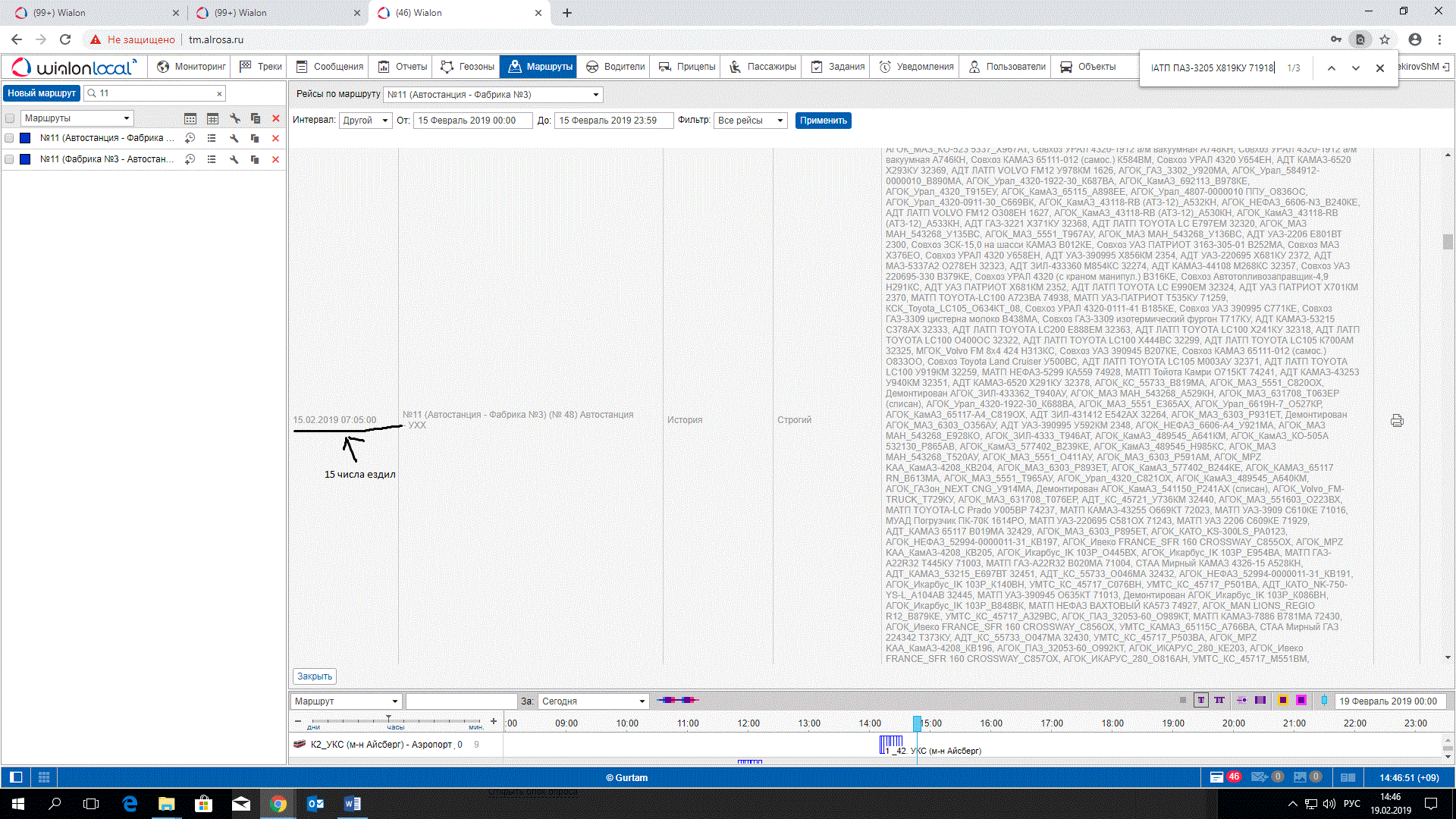Tick checkbox for №11 Автостанция - Фабрика route
Image resolution: width=1456 pixels, height=819 pixels.
click(x=10, y=138)
